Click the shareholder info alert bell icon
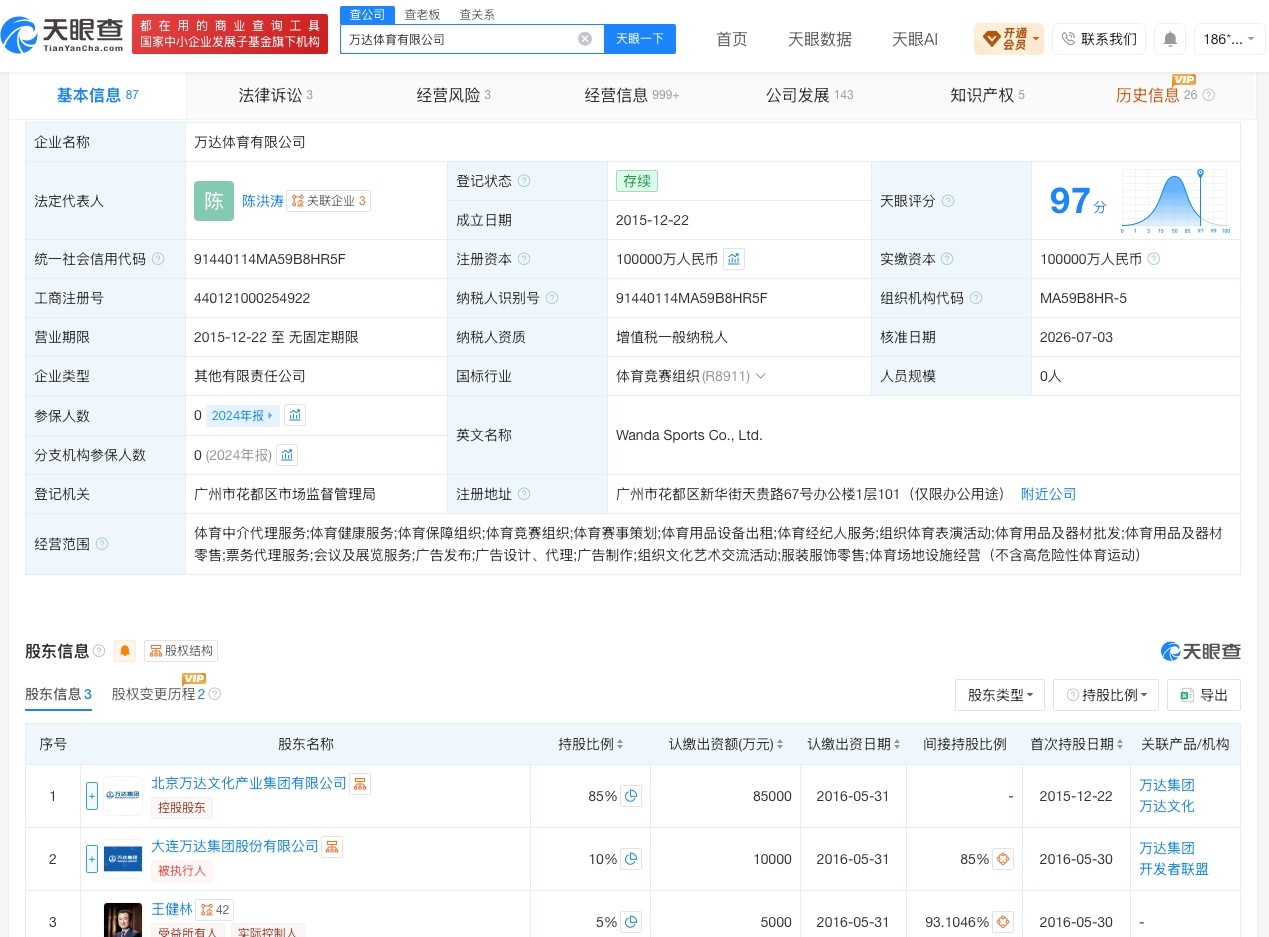The image size is (1269, 937). click(x=125, y=651)
